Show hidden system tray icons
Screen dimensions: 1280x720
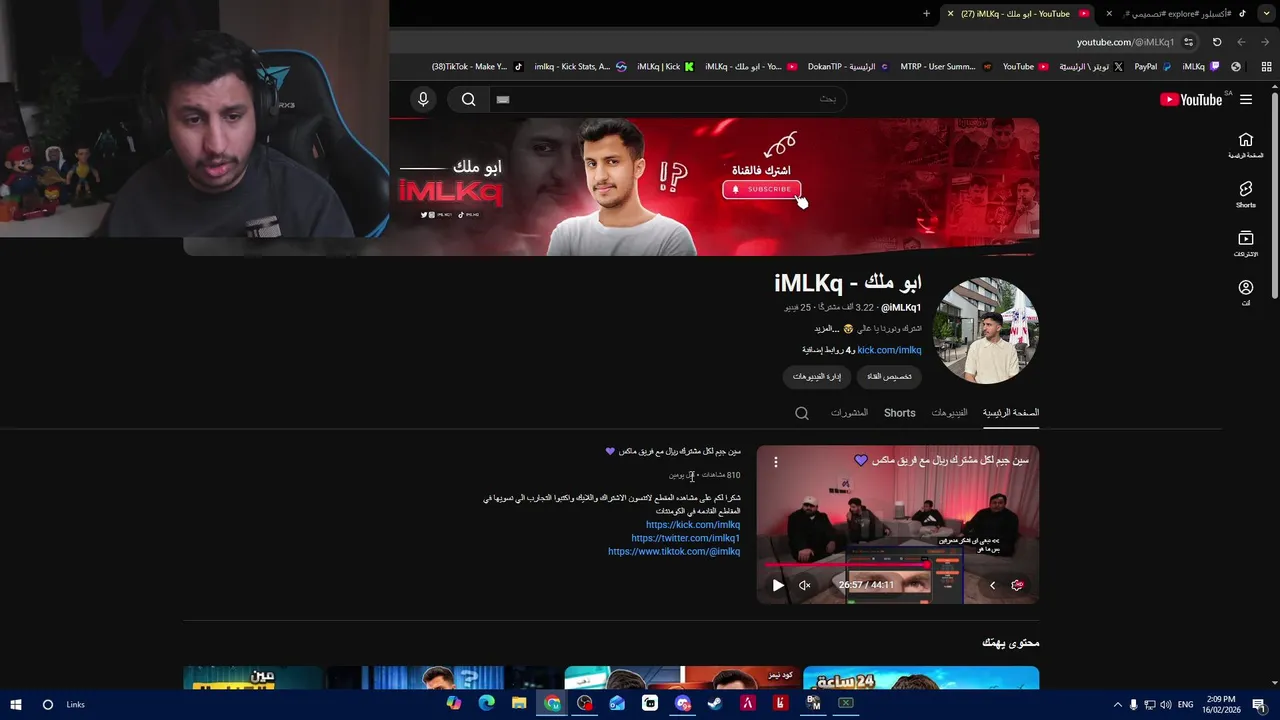1118,704
